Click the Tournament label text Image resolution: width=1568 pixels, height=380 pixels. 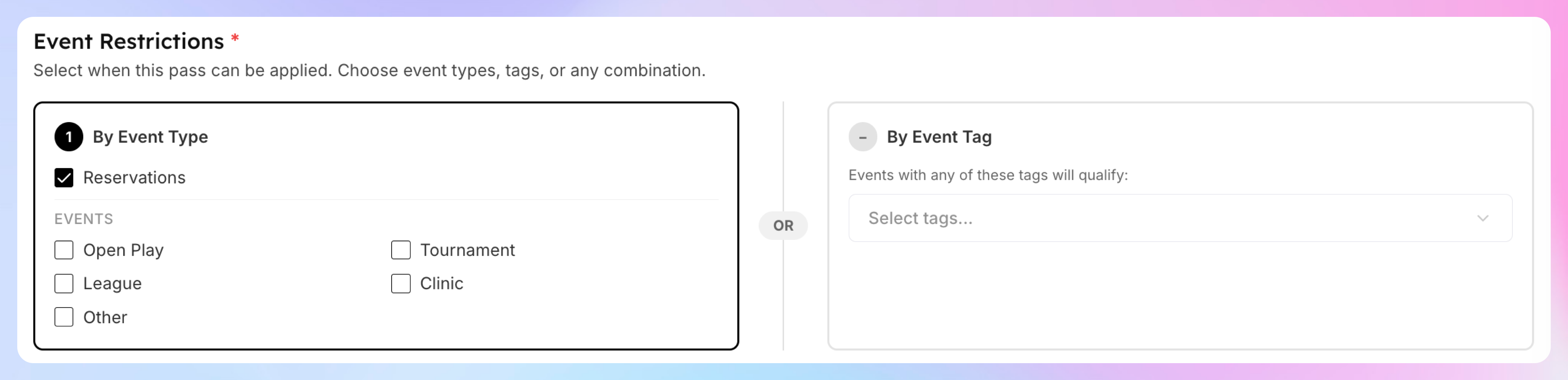(x=468, y=250)
